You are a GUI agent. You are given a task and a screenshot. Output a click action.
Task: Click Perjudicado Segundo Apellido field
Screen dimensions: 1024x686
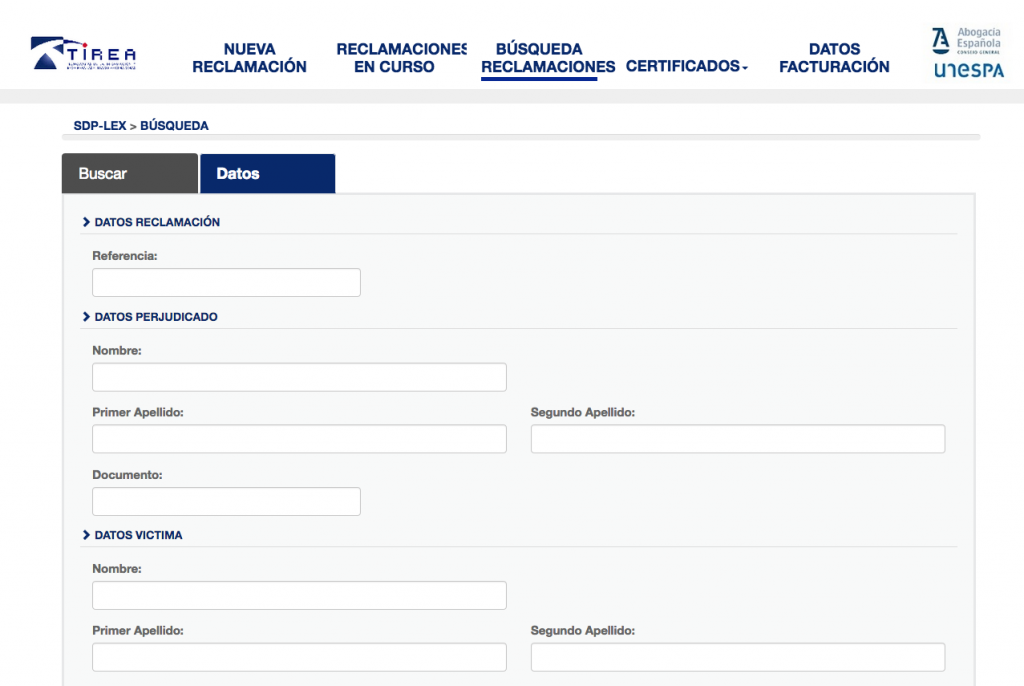point(738,439)
